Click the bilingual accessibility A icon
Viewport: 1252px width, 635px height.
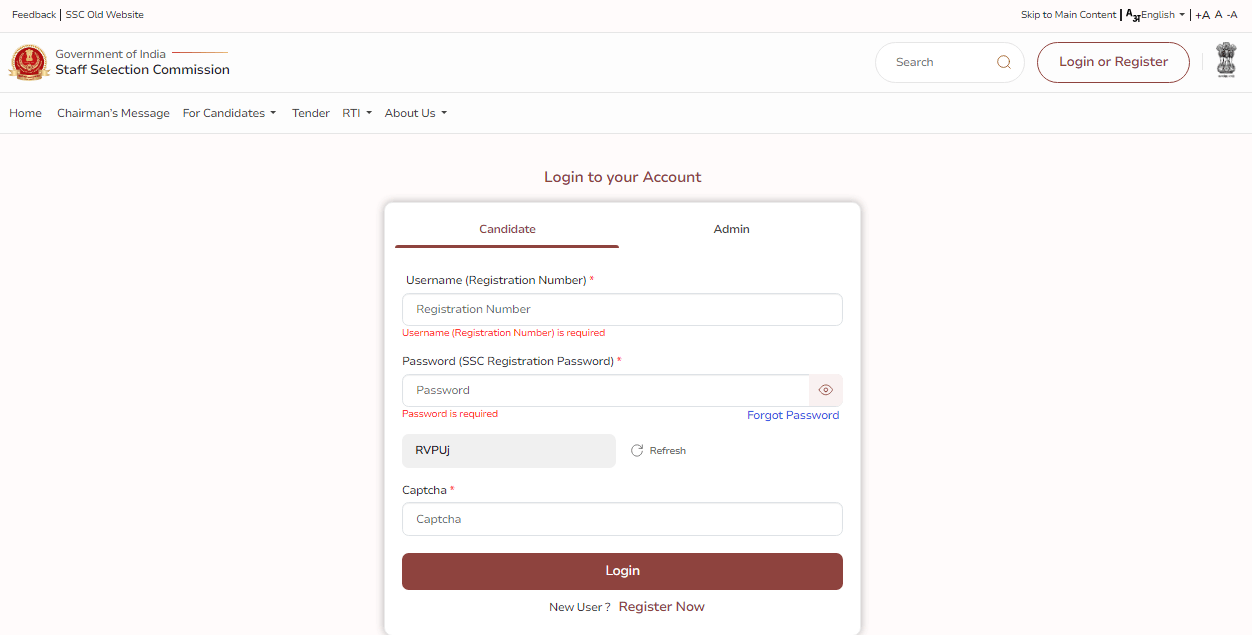tap(1133, 14)
